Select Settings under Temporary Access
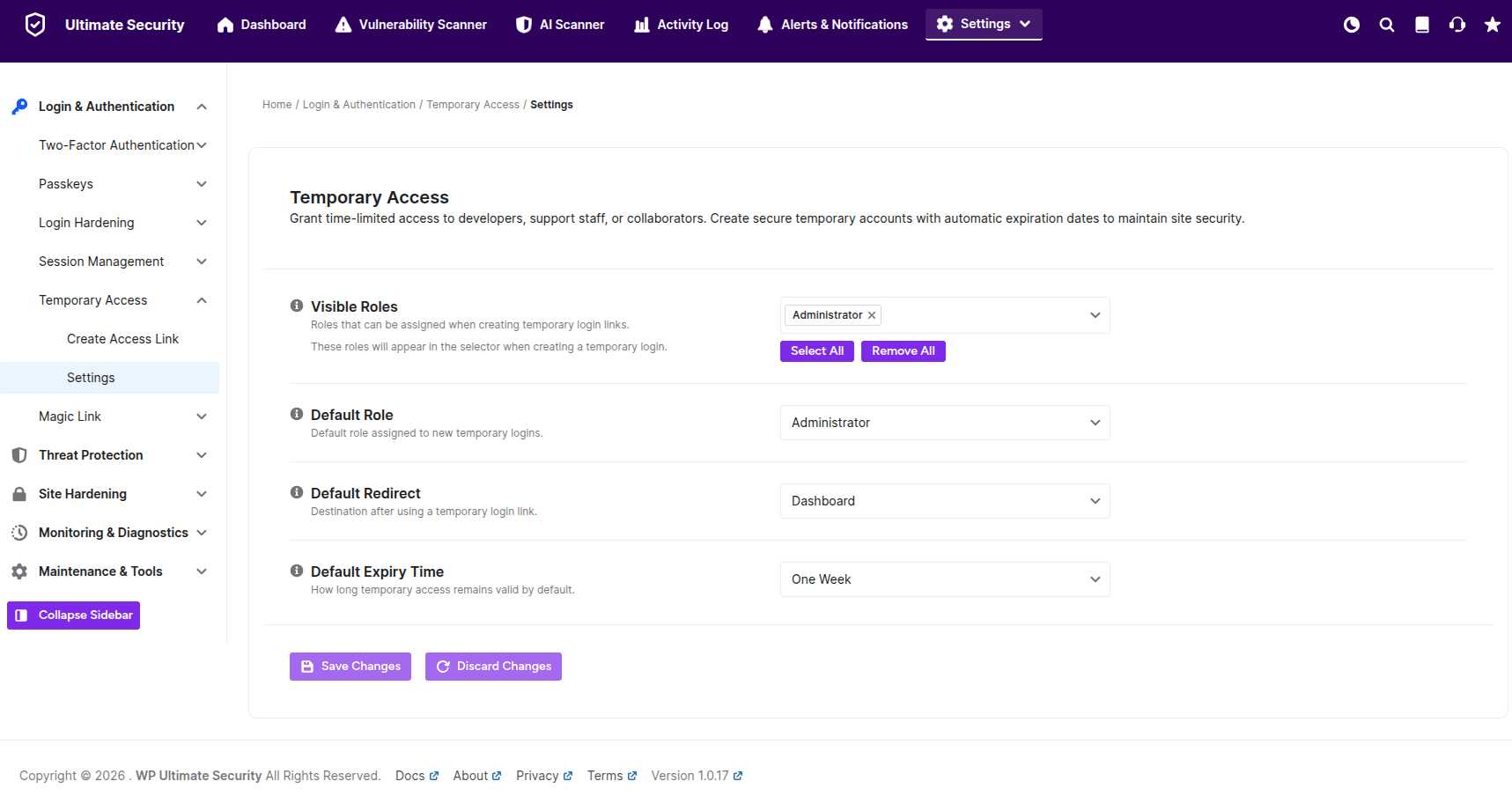 (x=110, y=378)
